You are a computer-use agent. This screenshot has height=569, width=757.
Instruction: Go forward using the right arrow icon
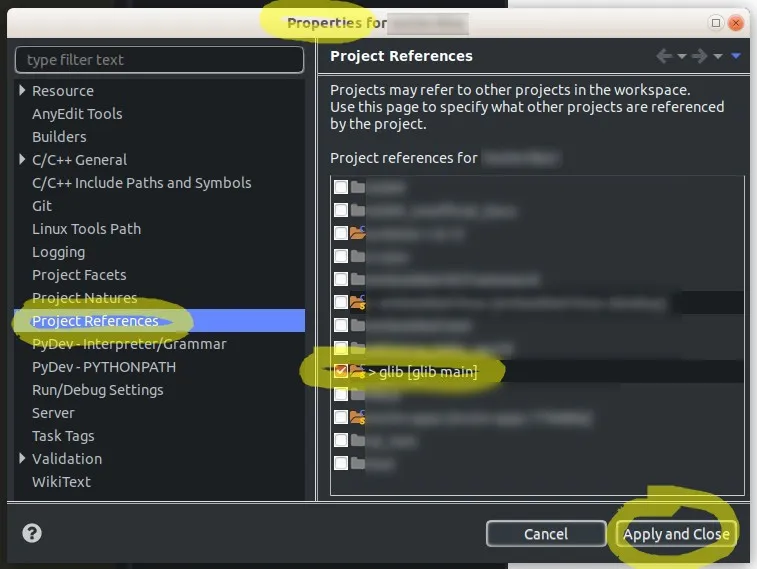point(700,56)
